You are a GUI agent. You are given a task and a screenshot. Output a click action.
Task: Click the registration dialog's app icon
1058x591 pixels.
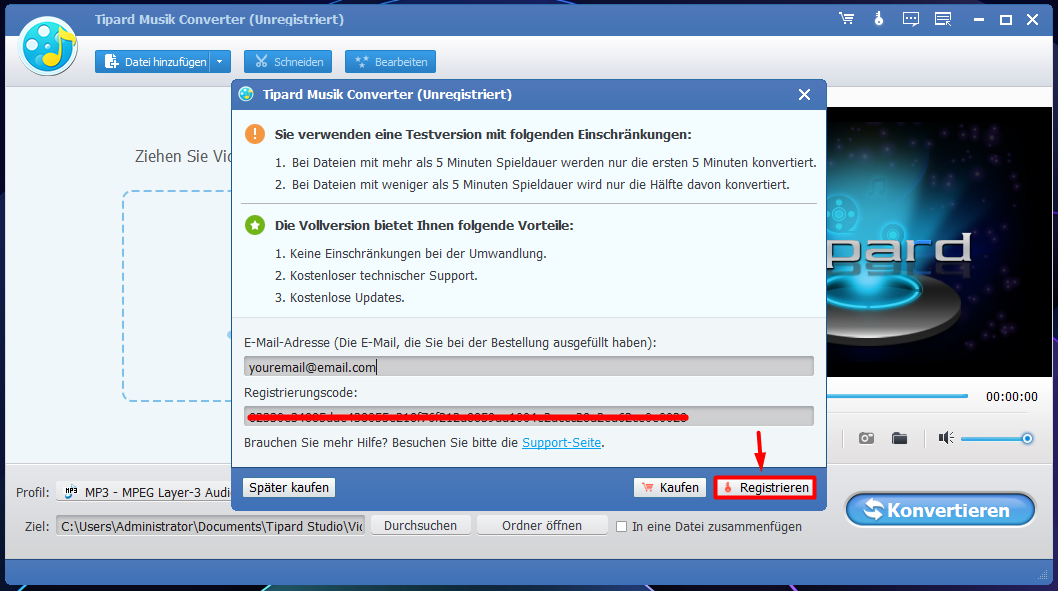(x=246, y=94)
